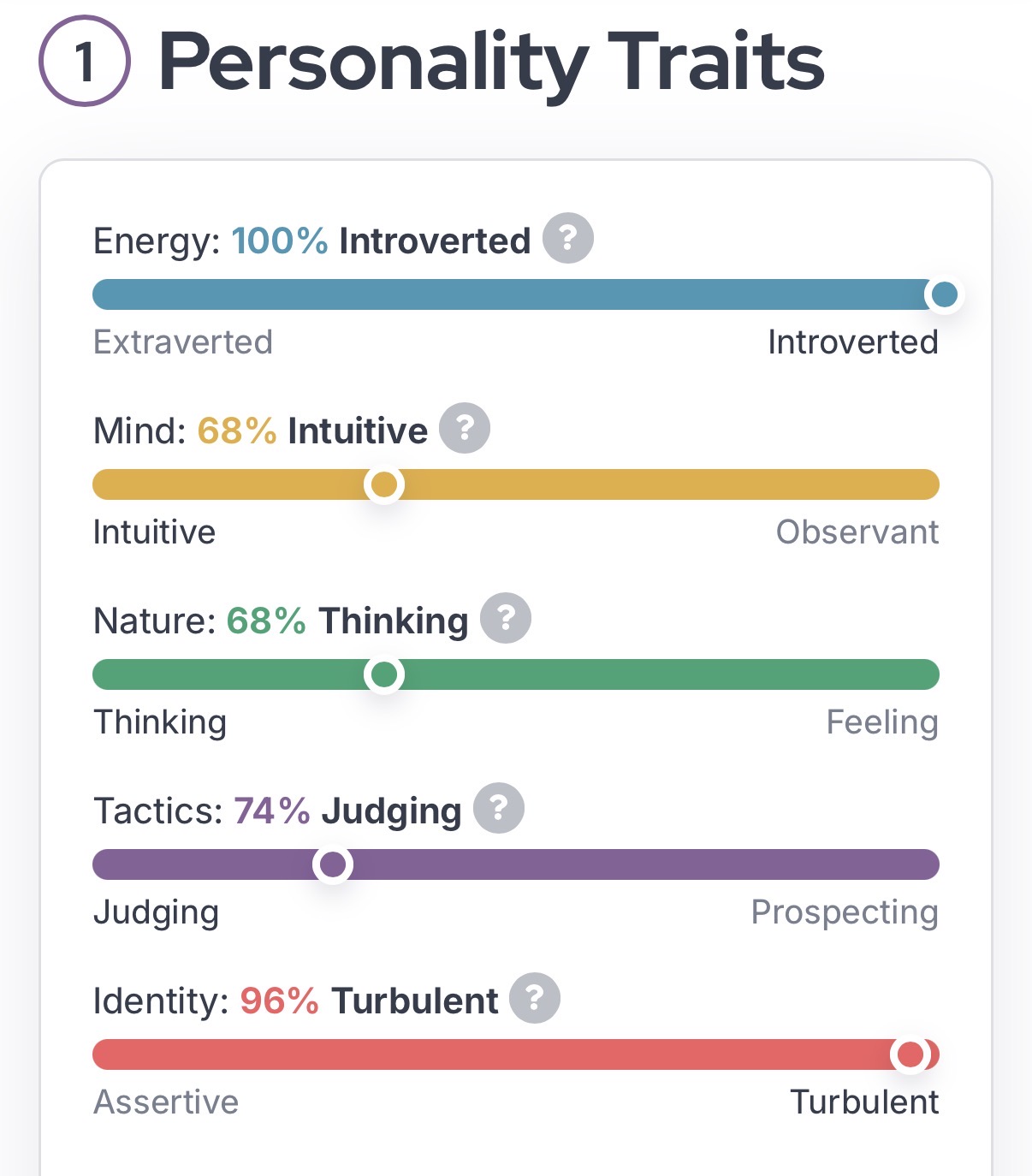
Task: Click the Observant label under Mind bar
Action: [x=857, y=532]
